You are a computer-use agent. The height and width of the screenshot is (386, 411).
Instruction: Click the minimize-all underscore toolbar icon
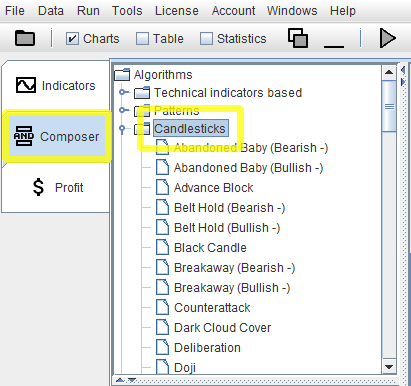coord(334,46)
